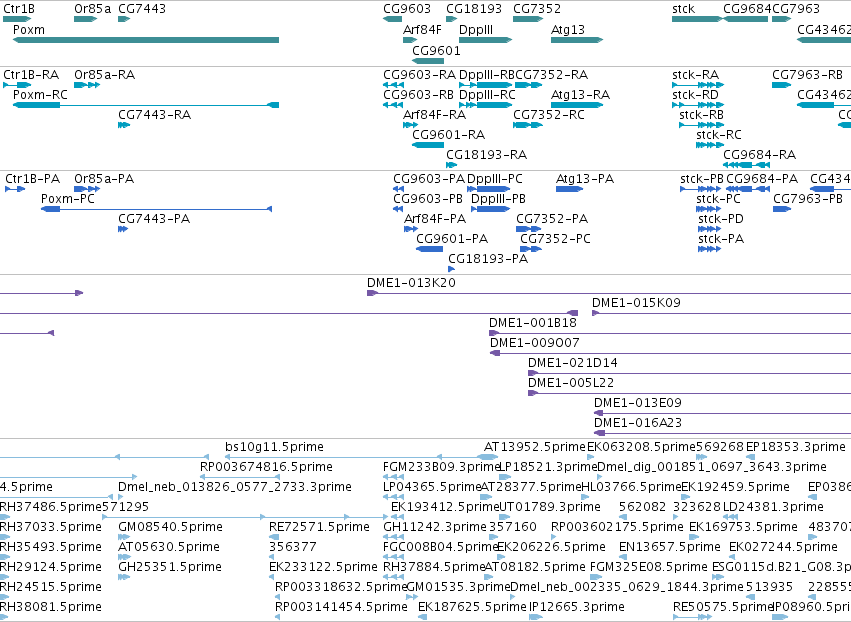Click the CG9601-PA protein label
Image resolution: width=851 pixels, height=622 pixels.
coord(452,239)
